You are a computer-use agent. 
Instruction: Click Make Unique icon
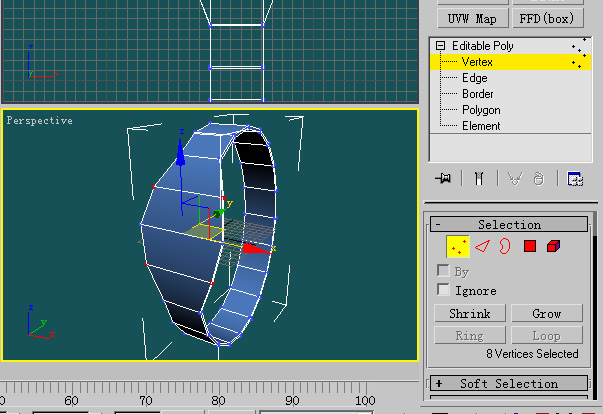(x=515, y=179)
